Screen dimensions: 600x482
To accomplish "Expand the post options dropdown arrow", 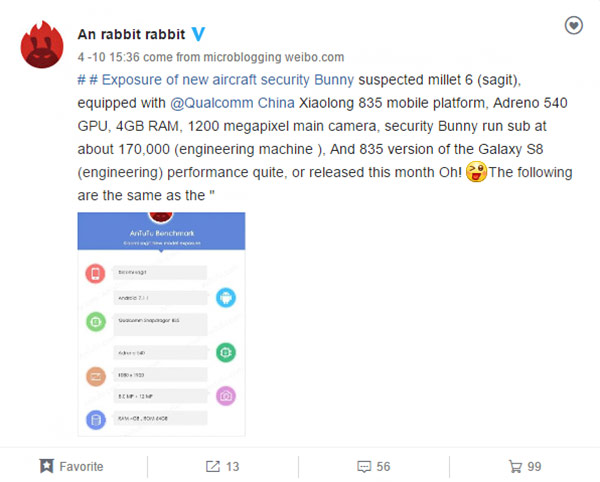I will [x=573, y=27].
